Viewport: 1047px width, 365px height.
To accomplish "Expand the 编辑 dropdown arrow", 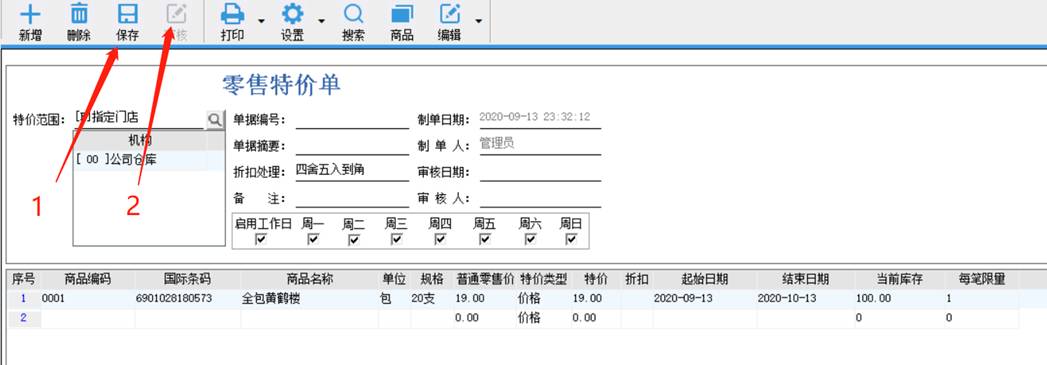I will pos(478,20).
